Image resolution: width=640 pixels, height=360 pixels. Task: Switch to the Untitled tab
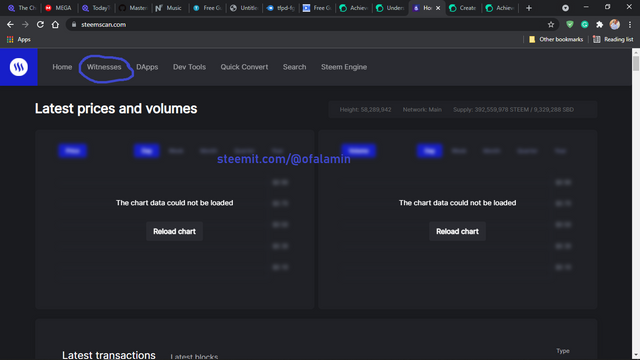pyautogui.click(x=243, y=8)
